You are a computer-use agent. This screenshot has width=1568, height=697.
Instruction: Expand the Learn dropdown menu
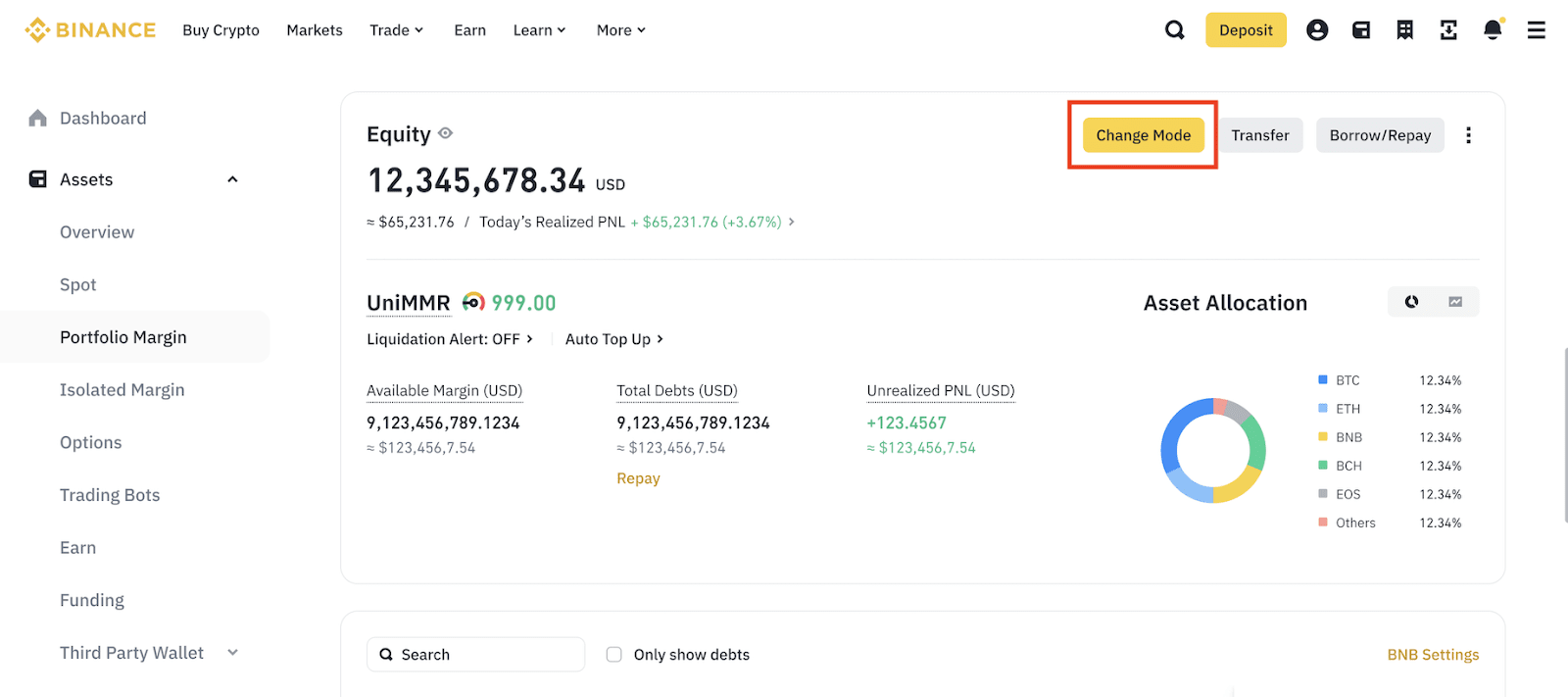coord(539,30)
